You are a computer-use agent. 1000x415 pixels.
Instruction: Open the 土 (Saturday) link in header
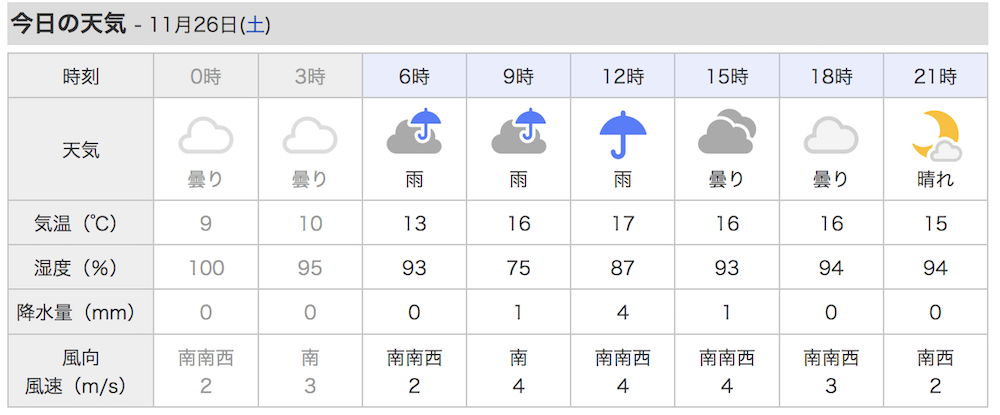(254, 25)
